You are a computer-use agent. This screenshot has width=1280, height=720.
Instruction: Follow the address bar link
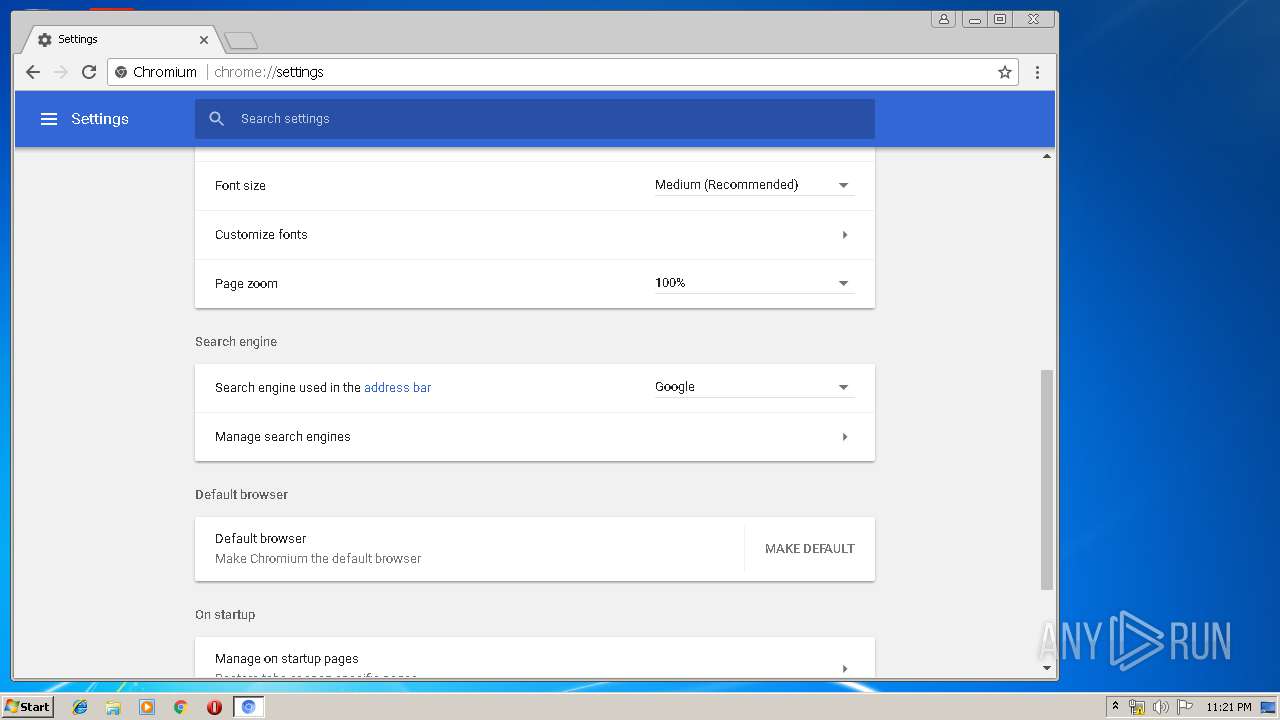(x=398, y=388)
